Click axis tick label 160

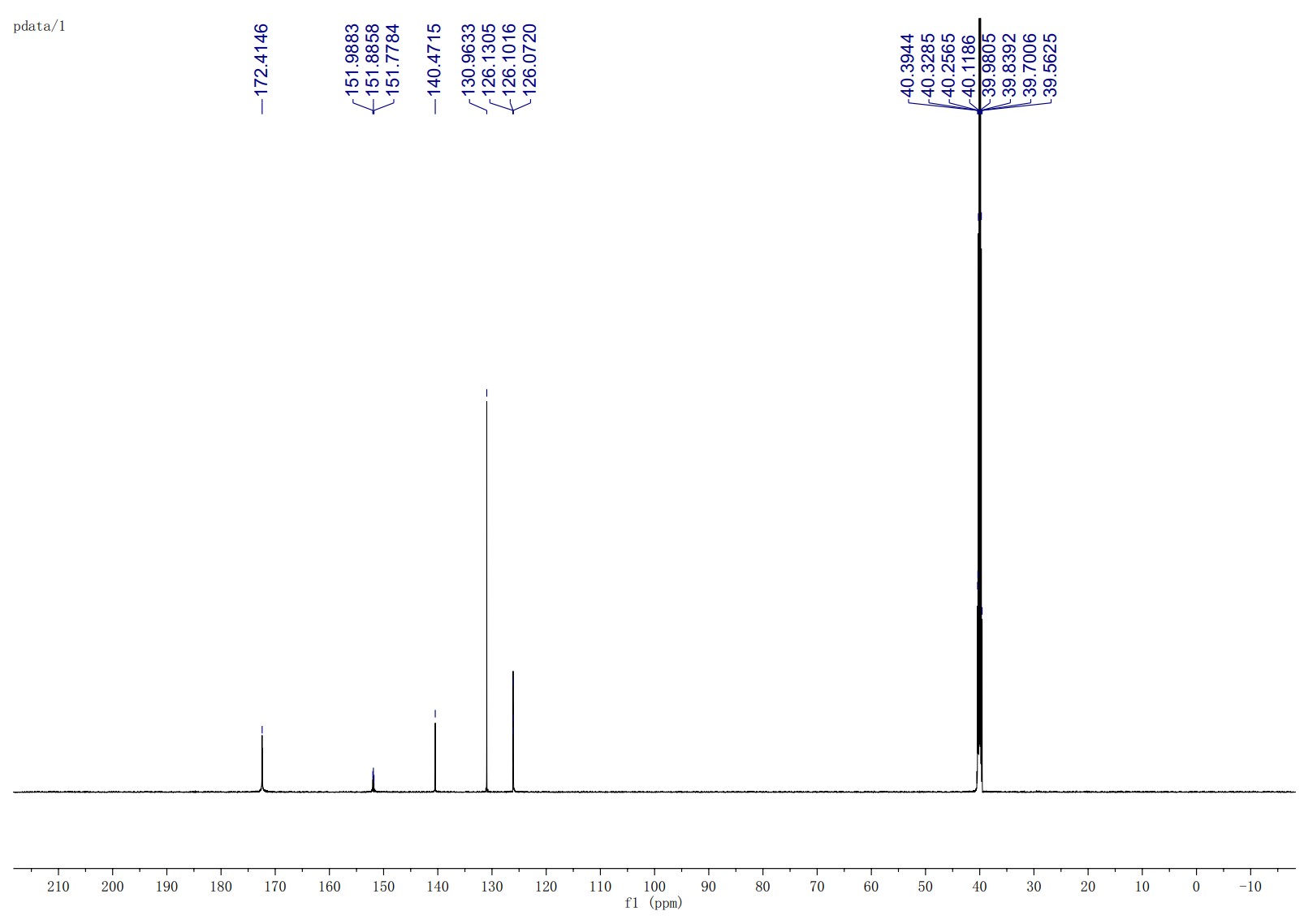pos(330,887)
